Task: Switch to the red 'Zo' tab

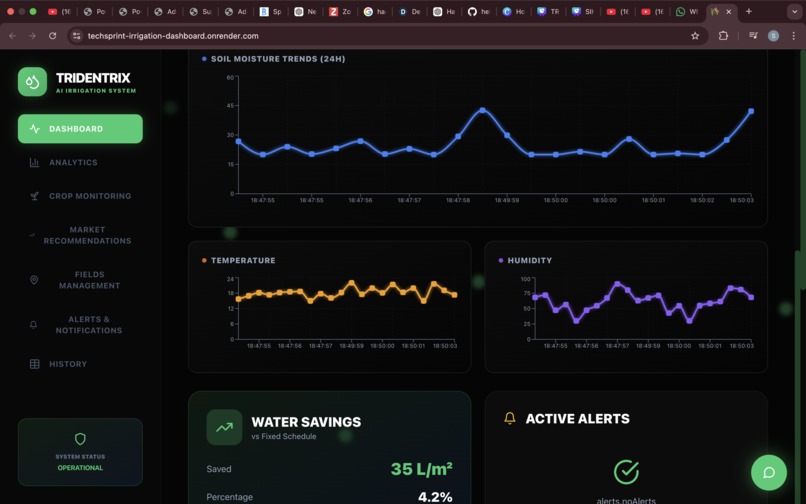Action: (x=340, y=11)
